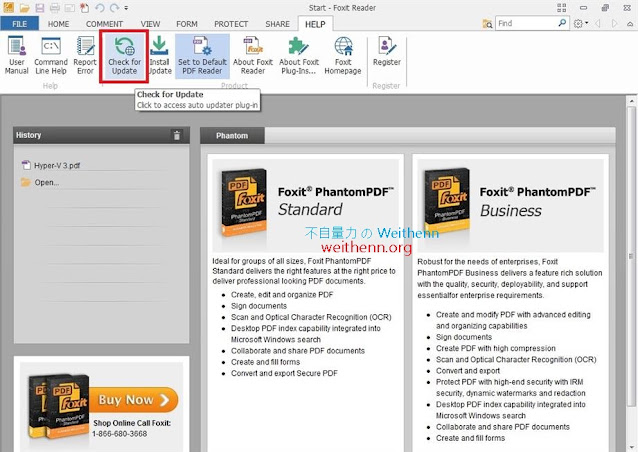Open Command Line Help
Image resolution: width=638 pixels, height=452 pixels.
pyautogui.click(x=51, y=56)
